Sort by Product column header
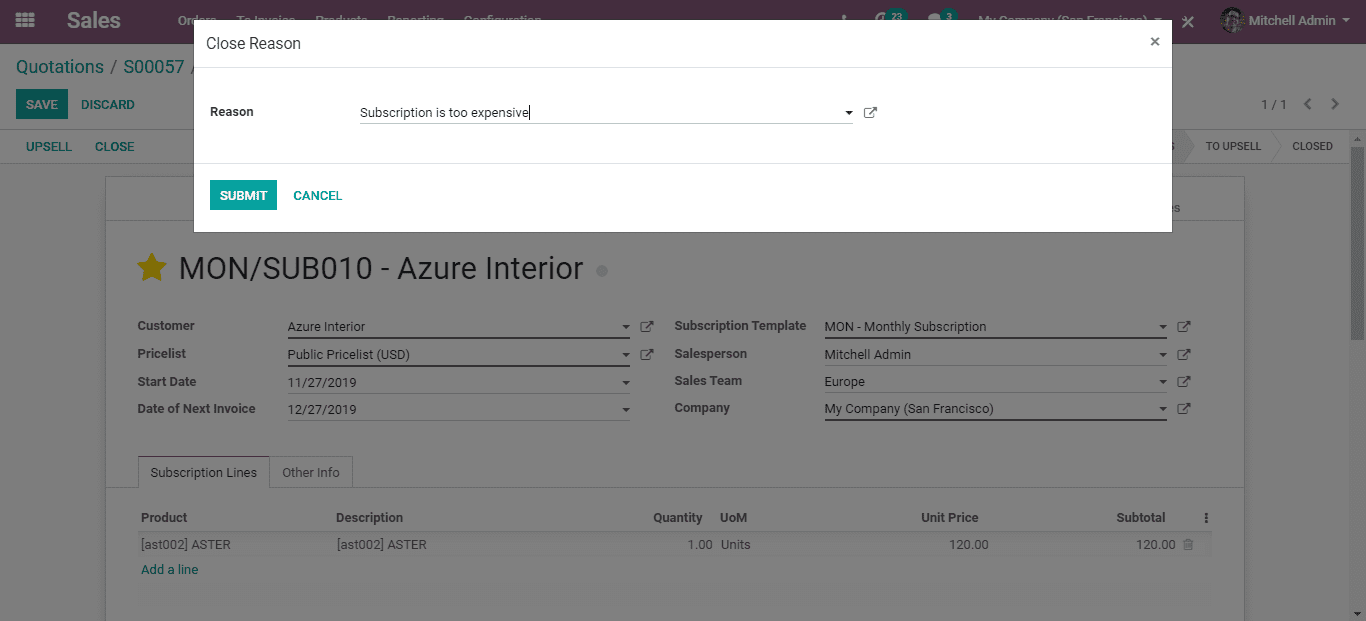 [164, 518]
